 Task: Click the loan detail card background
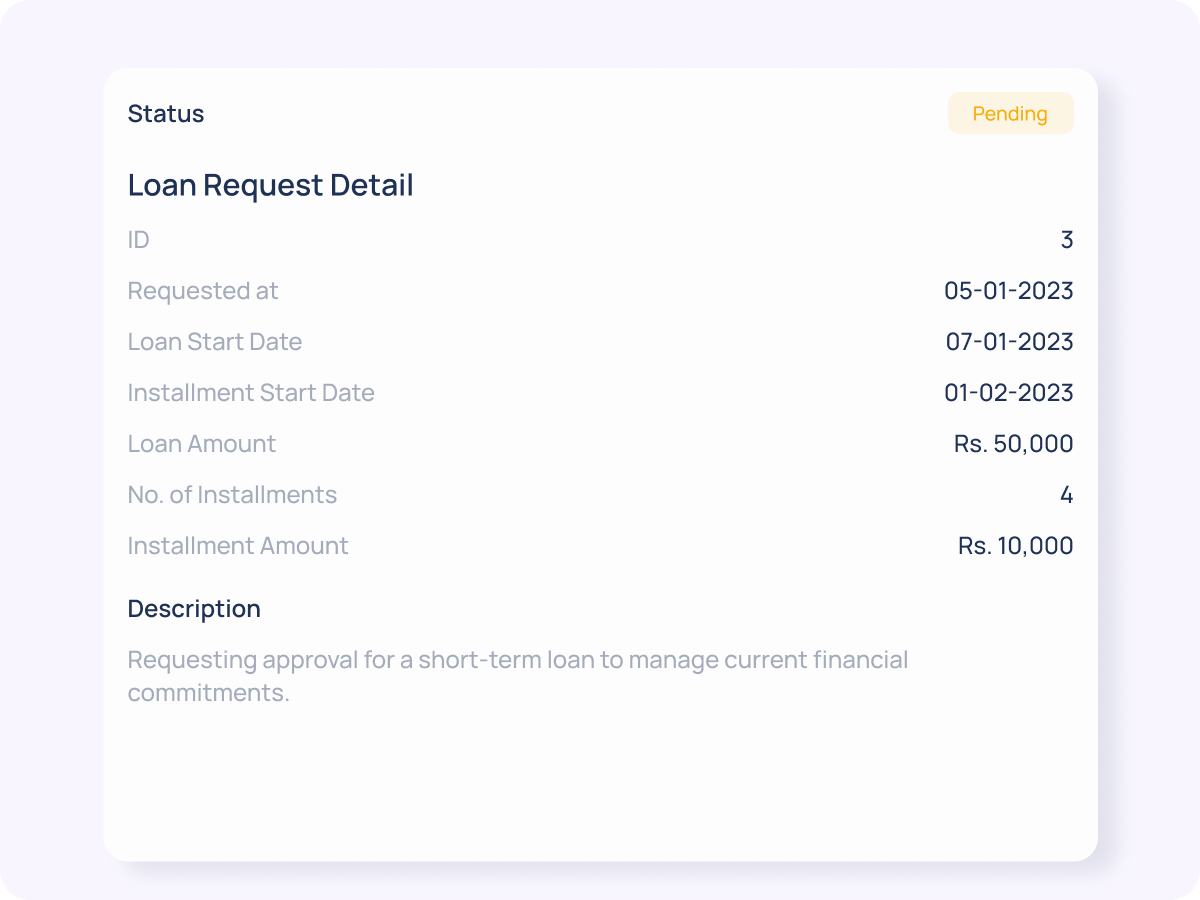[600, 780]
